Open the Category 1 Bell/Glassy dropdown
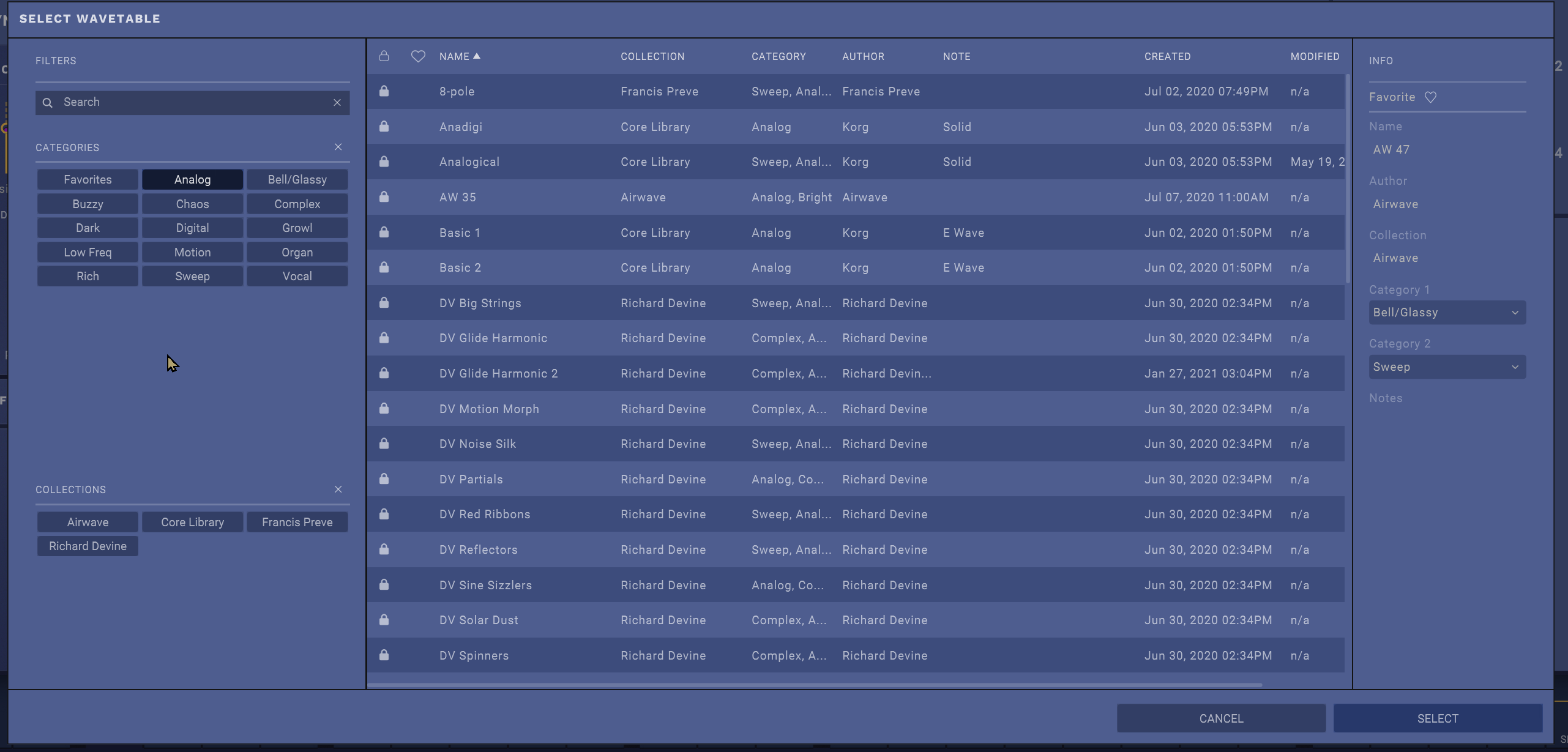1568x752 pixels. (1447, 313)
